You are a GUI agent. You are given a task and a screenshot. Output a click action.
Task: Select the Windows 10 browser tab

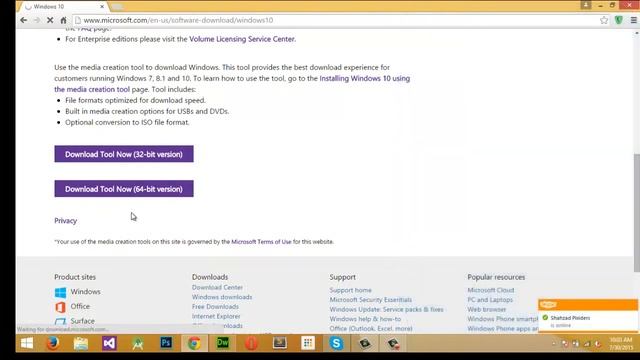(63, 7)
